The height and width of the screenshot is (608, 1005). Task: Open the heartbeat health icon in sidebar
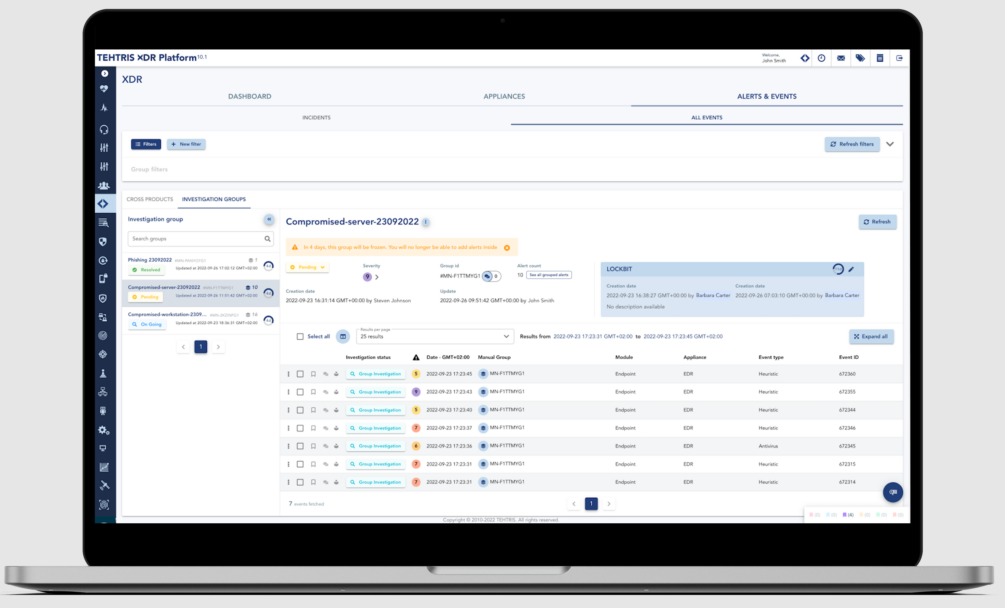[104, 88]
